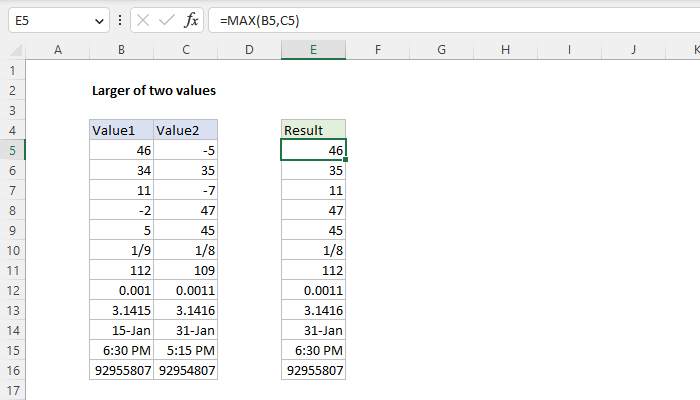
Task: Click the formula bar with =MAX(B5,C5)
Action: (454, 21)
